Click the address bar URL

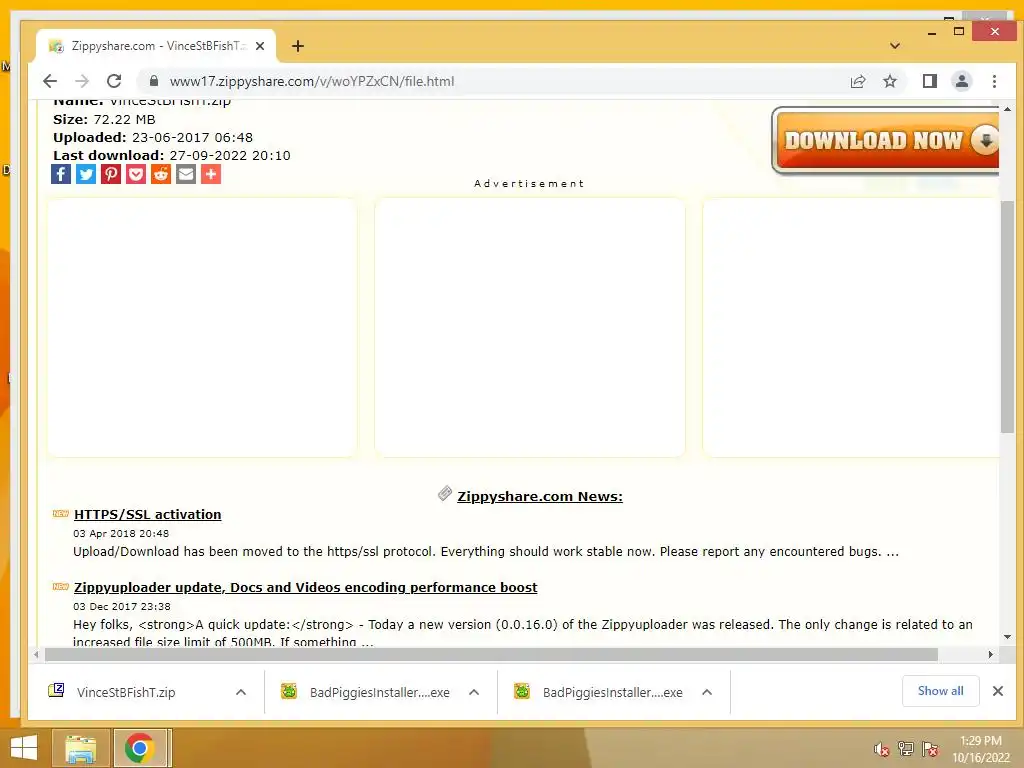click(x=312, y=81)
